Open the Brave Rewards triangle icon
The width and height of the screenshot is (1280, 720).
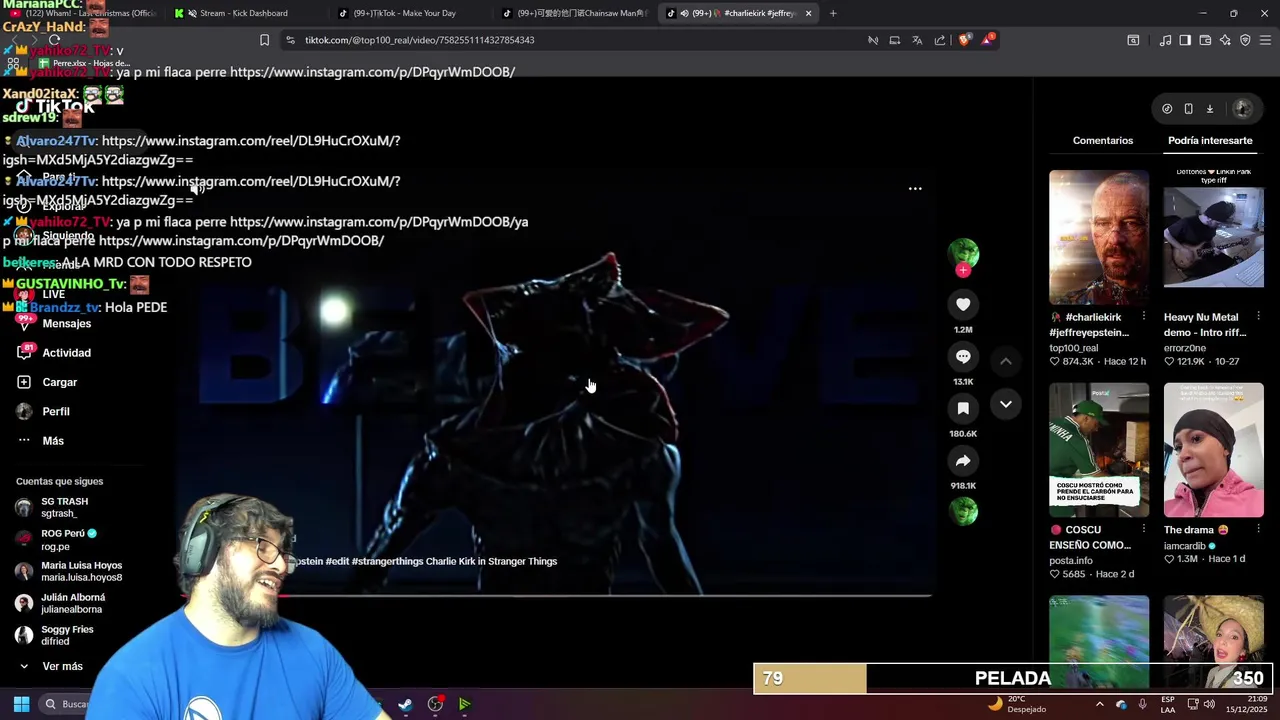988,40
